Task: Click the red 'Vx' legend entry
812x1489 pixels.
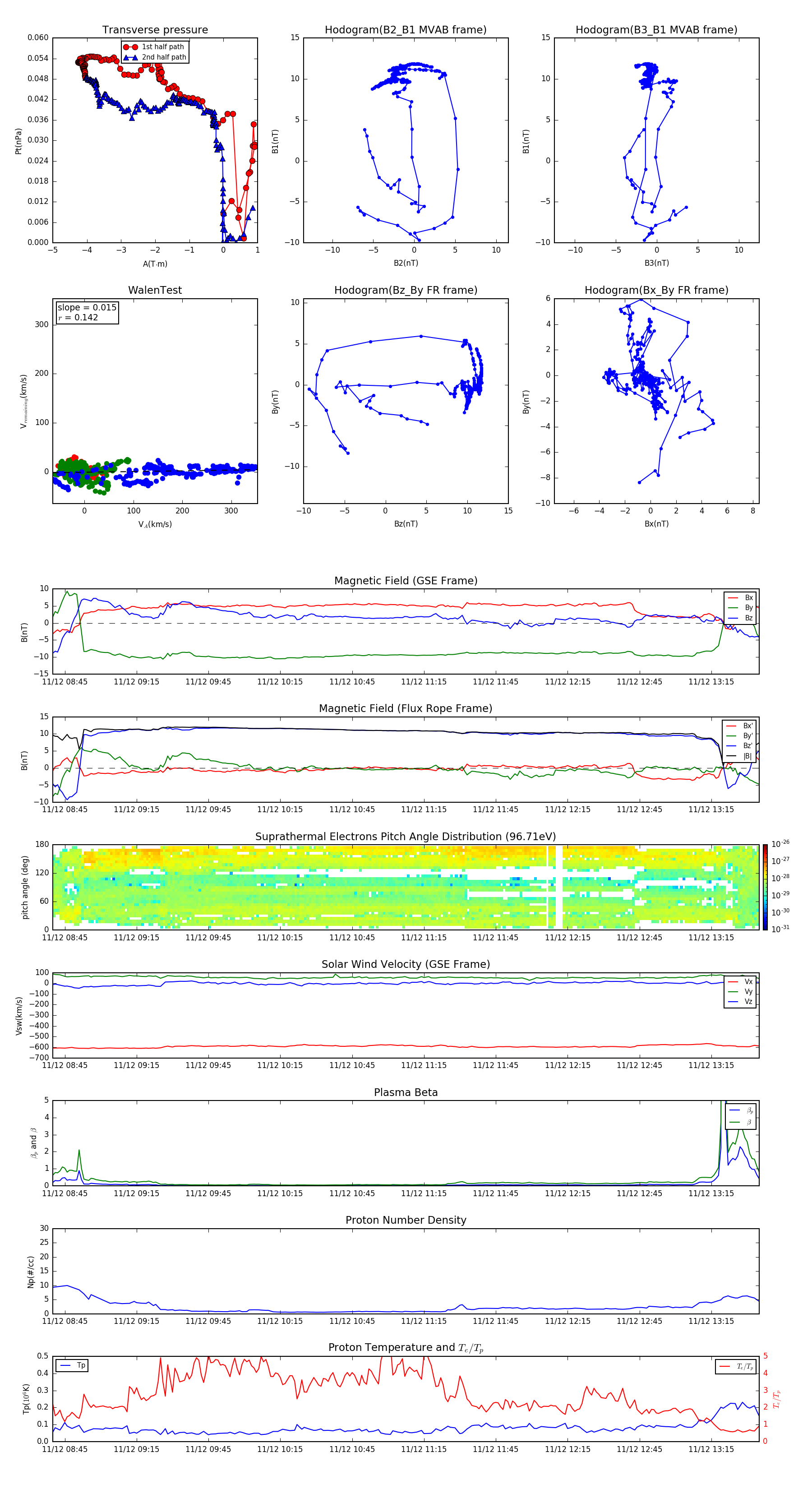Action: tap(740, 982)
